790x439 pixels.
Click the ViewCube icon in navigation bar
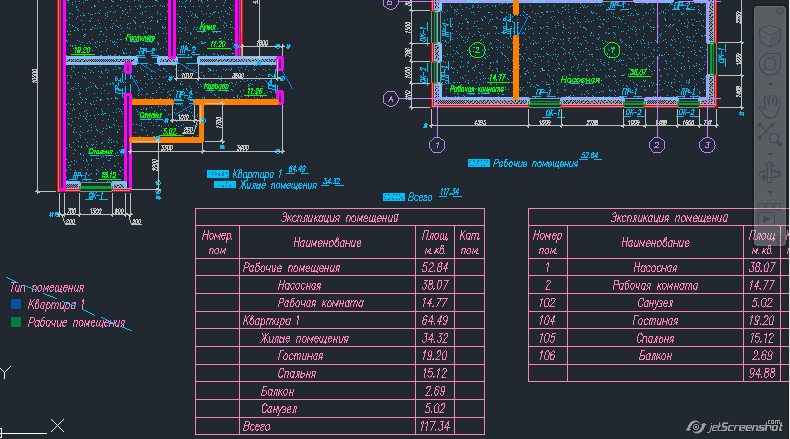tap(770, 36)
